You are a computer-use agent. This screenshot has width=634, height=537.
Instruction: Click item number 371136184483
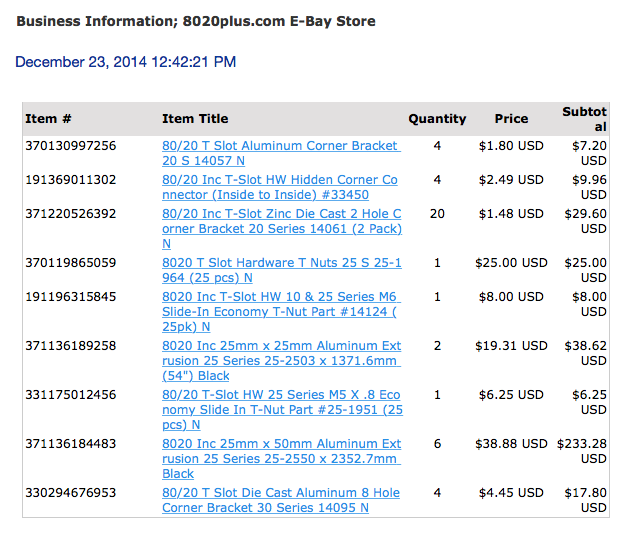pos(71,444)
